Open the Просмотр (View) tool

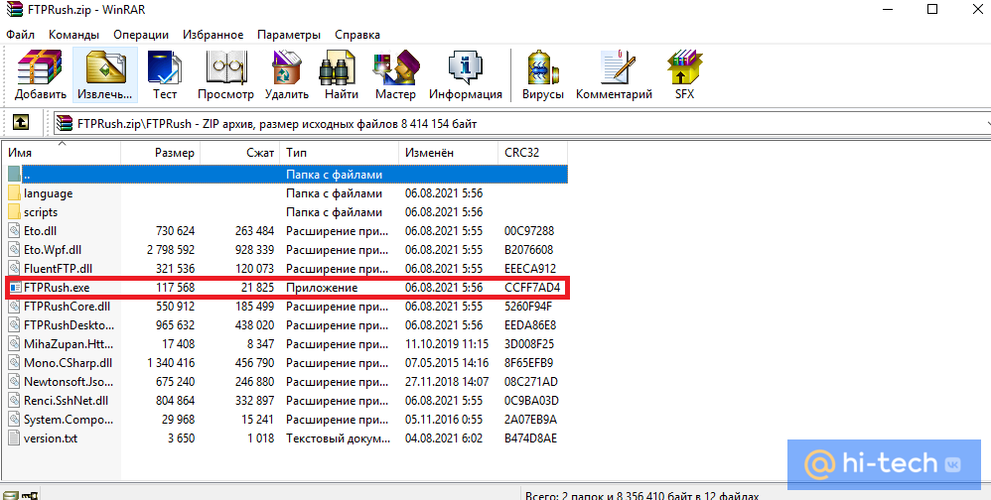pos(226,75)
